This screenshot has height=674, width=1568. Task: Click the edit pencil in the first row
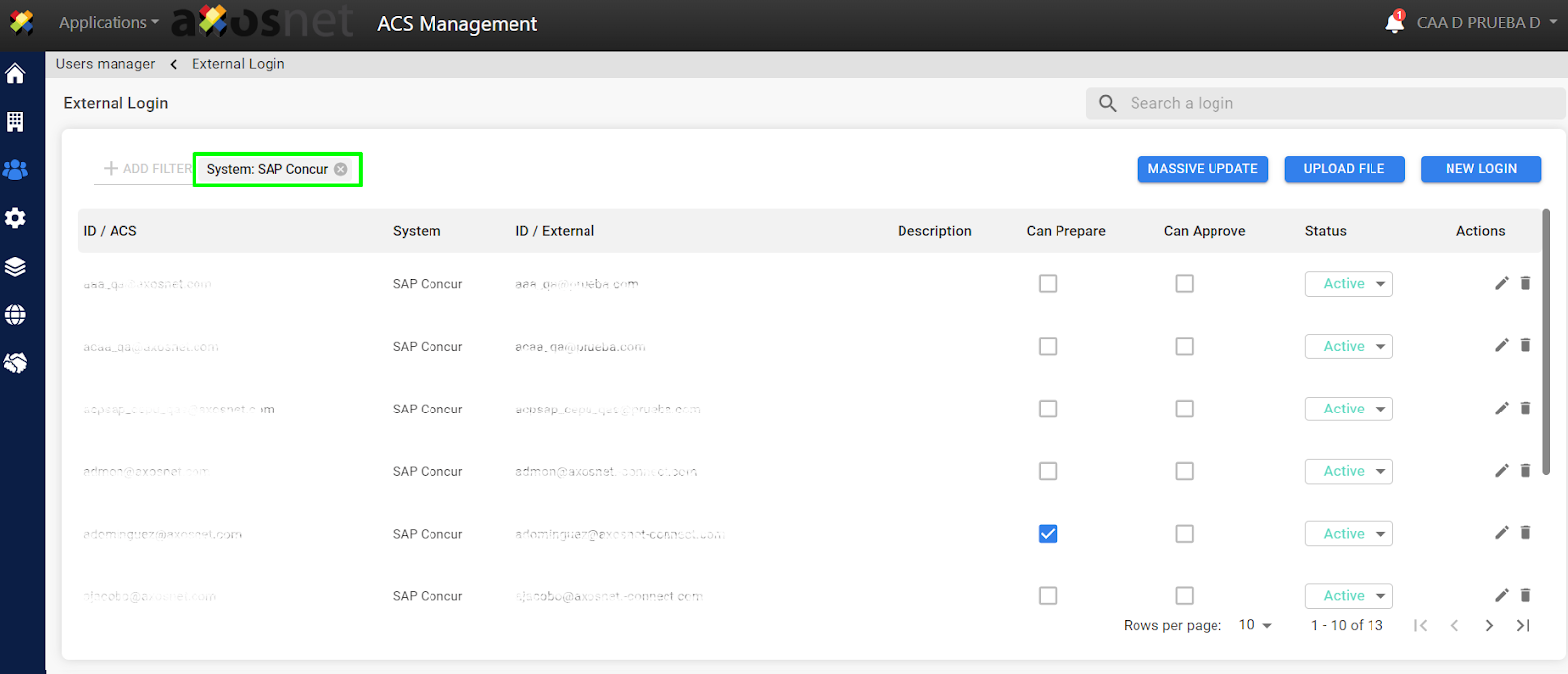point(1501,284)
